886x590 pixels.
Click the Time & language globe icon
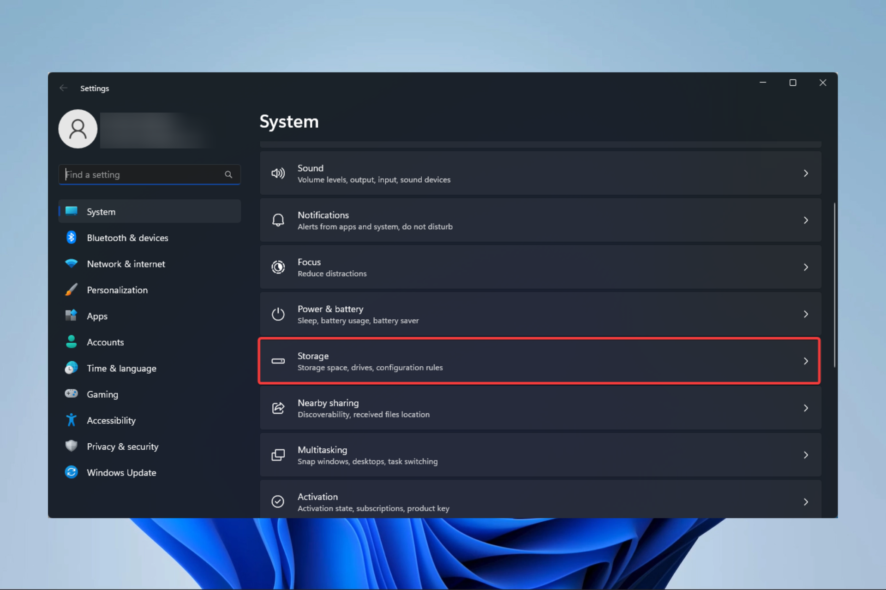(71, 368)
